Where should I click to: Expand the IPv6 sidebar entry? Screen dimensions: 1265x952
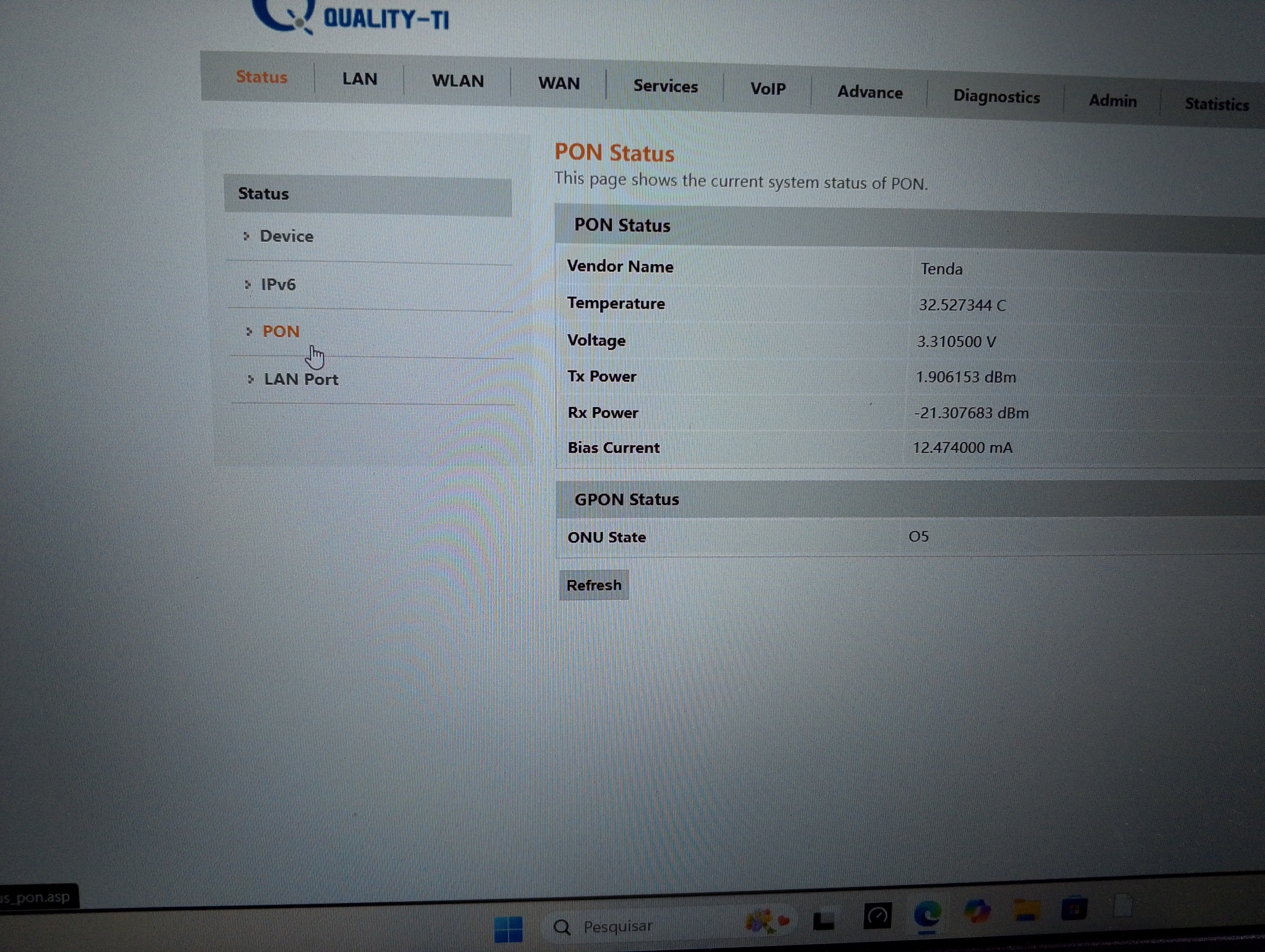[x=278, y=284]
